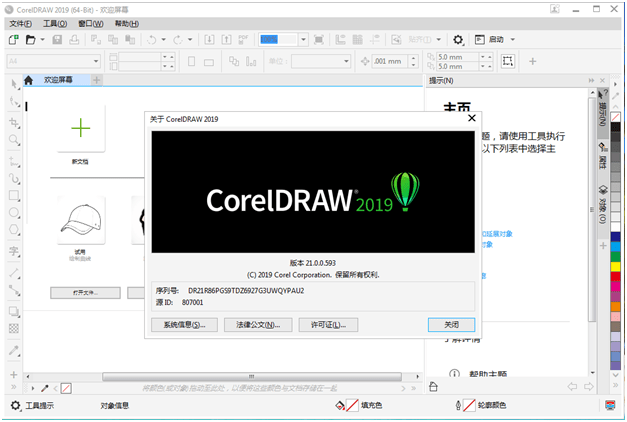The height and width of the screenshot is (422, 627).
Task: Click the 系统信息 button in About dialog
Action: pyautogui.click(x=184, y=325)
